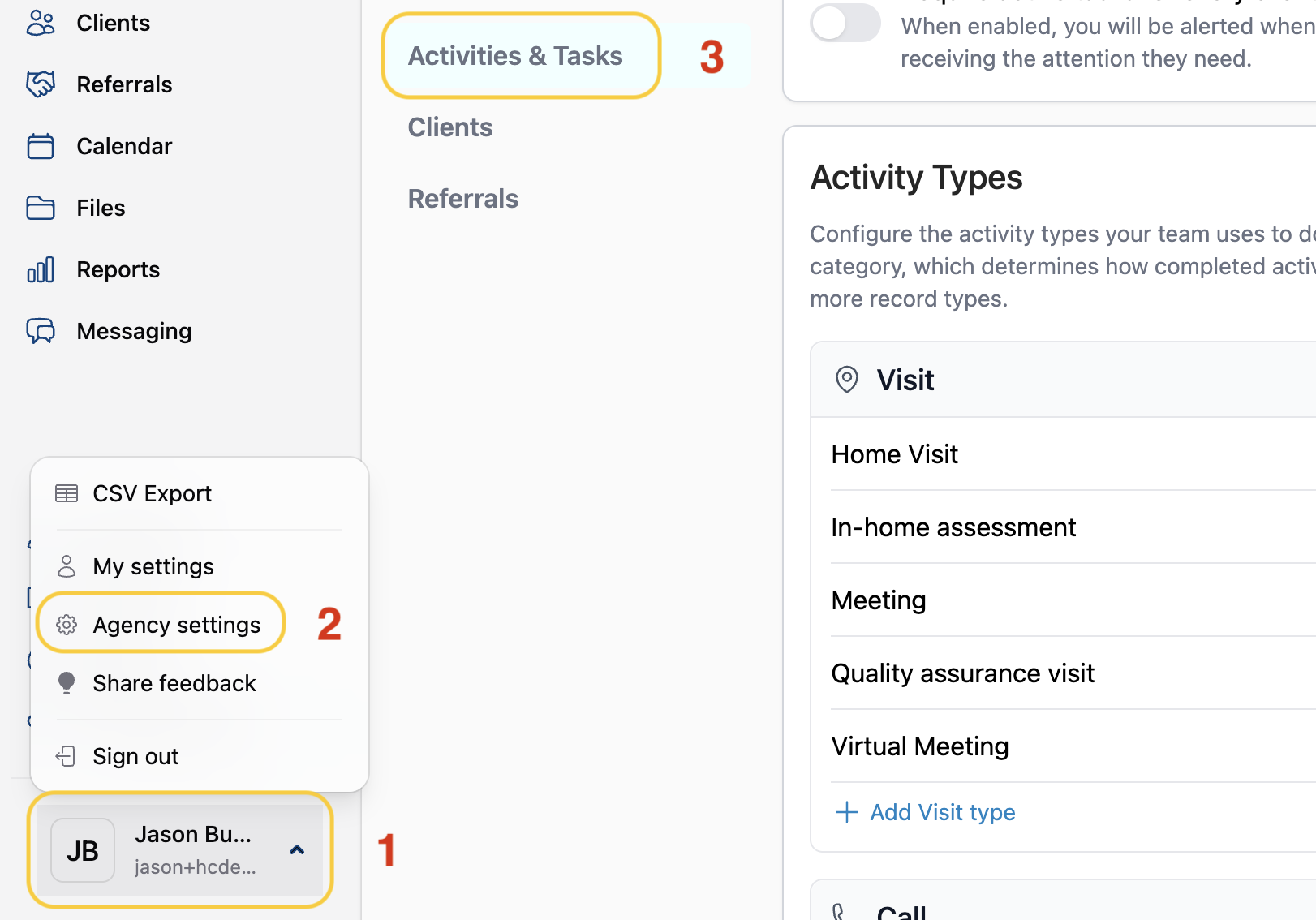Open Reports via bar chart icon
This screenshot has height=920, width=1316.
[x=41, y=269]
